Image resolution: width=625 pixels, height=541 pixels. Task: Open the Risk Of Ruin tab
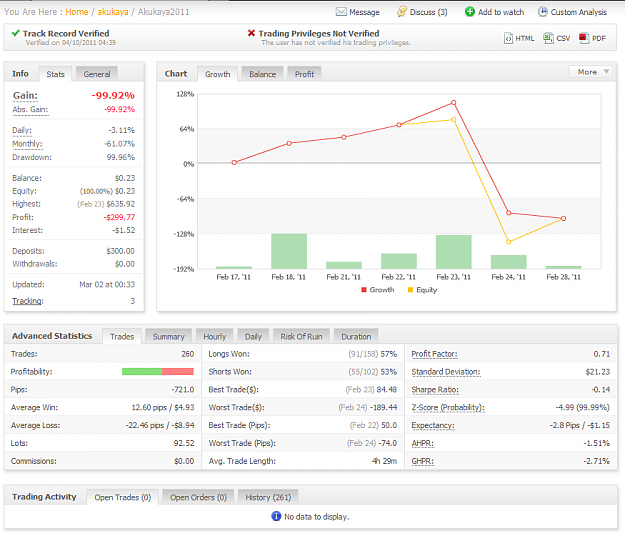pyautogui.click(x=301, y=336)
